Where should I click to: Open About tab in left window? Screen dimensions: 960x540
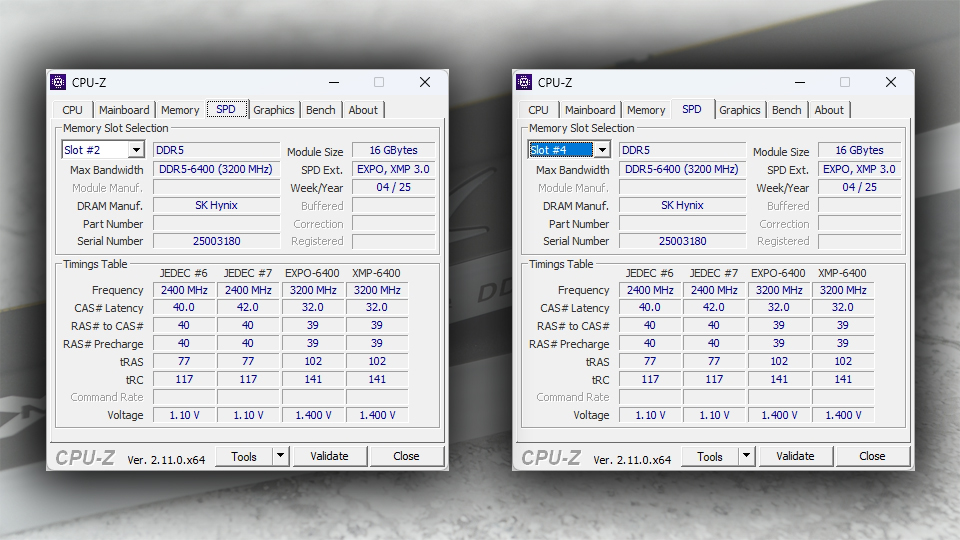(363, 110)
